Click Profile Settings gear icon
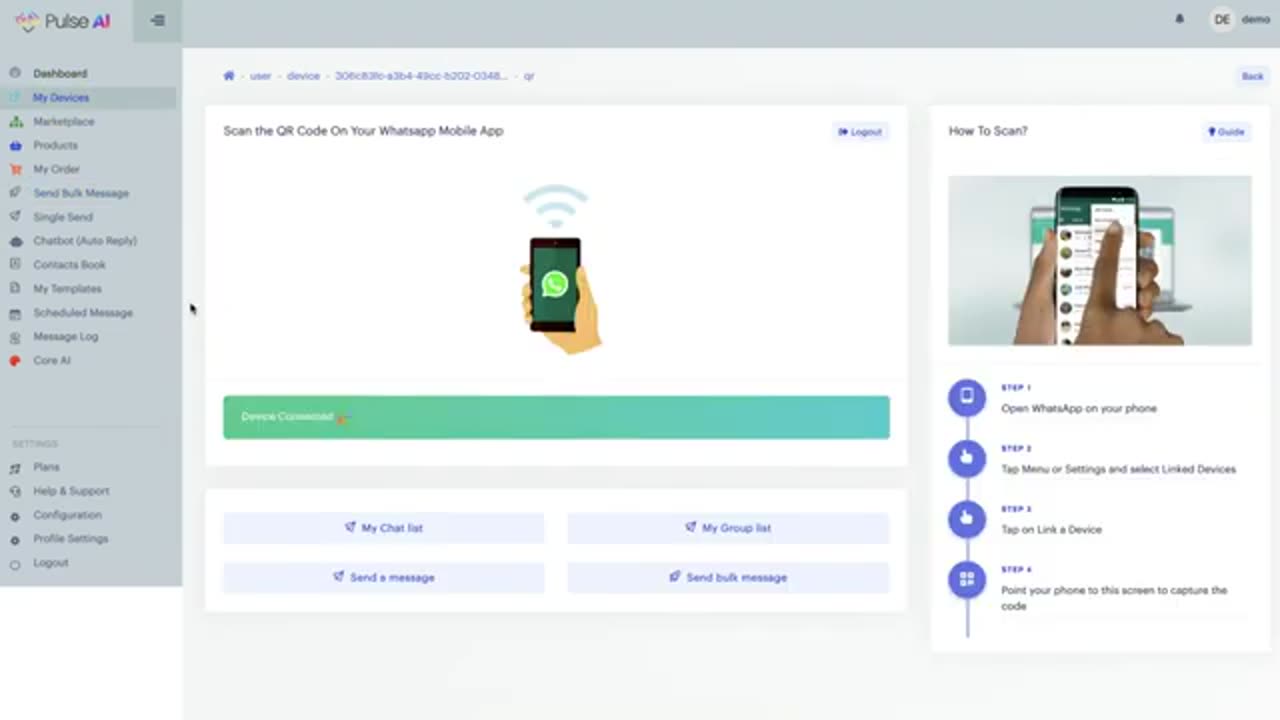Screen dimensions: 1280x720 pos(15,539)
